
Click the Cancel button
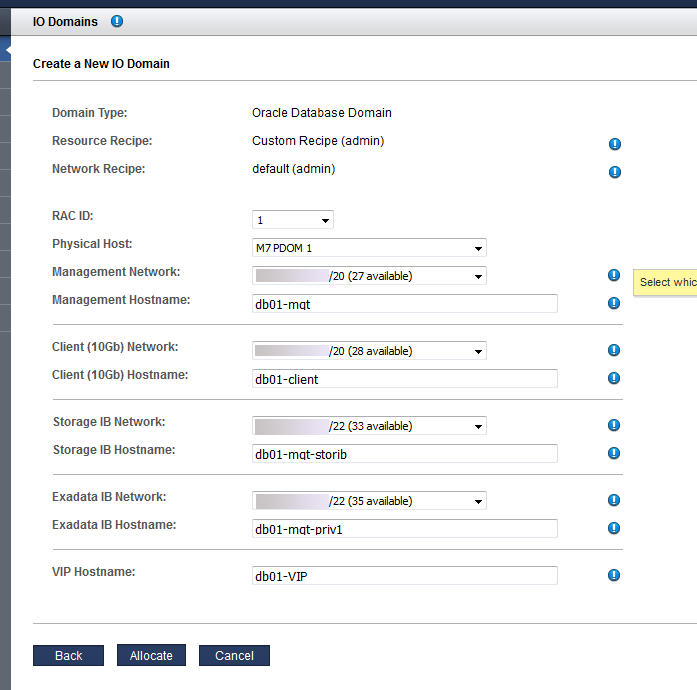234,655
